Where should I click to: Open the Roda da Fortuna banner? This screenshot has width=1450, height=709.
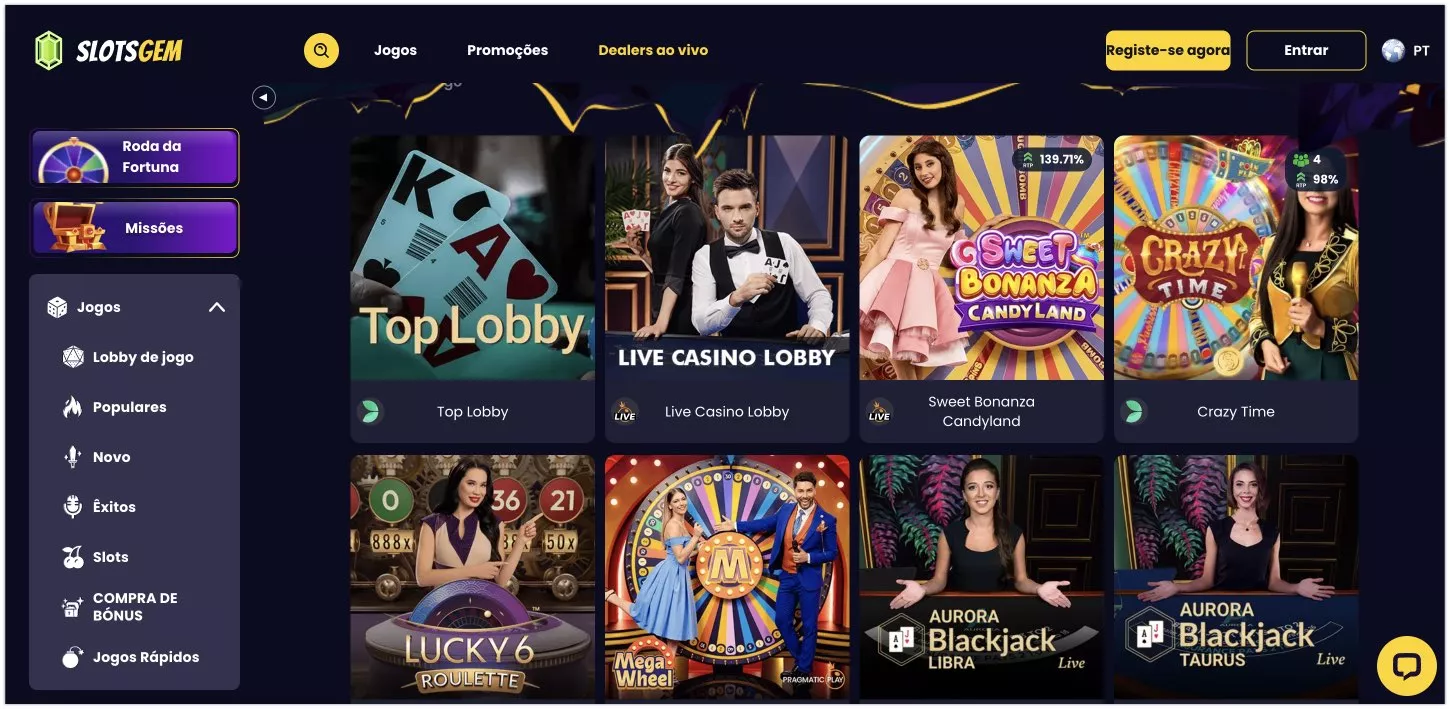135,157
